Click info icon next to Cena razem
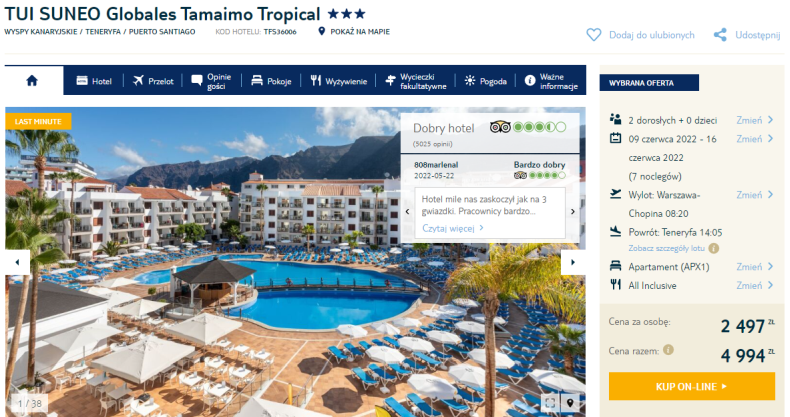The image size is (790, 417). click(668, 350)
